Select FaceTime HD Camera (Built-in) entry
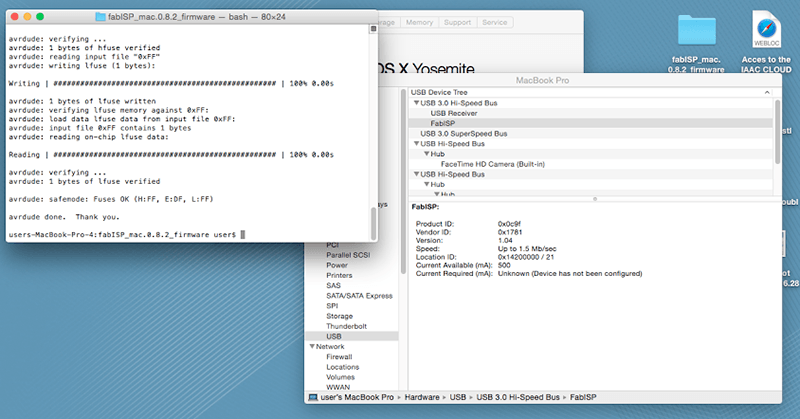The height and width of the screenshot is (419, 800). tap(493, 164)
